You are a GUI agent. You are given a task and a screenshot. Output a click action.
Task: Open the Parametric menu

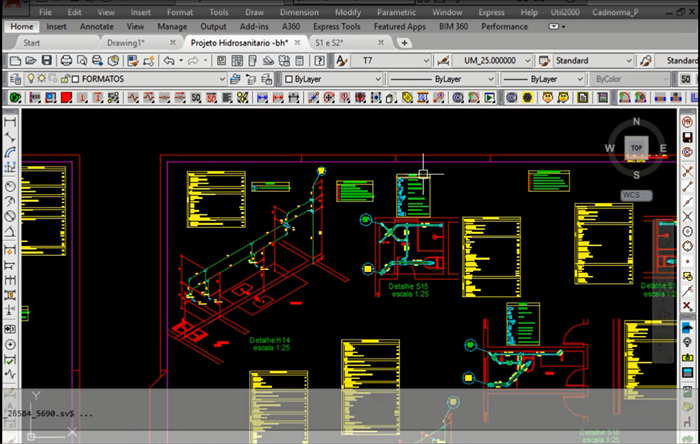396,12
